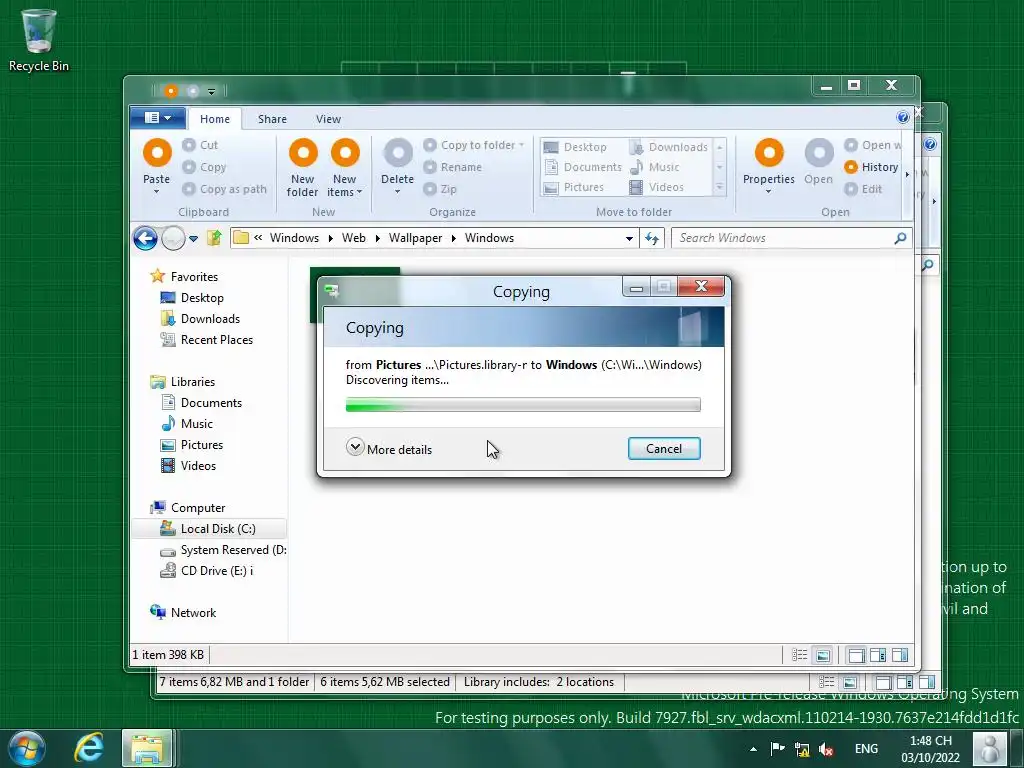Click the forward navigation button
The height and width of the screenshot is (768, 1024).
[x=173, y=238]
